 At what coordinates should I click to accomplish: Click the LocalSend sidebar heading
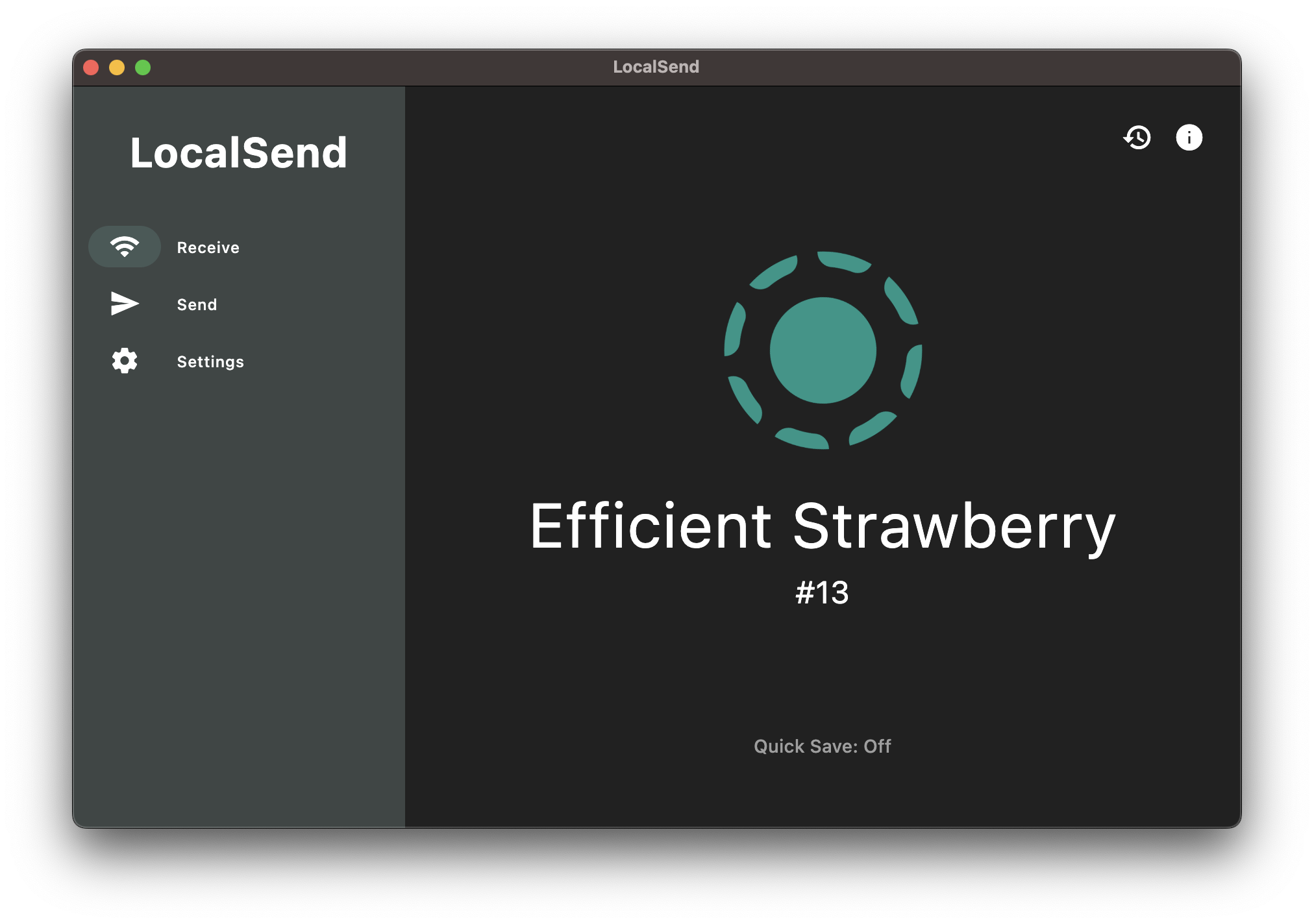(239, 153)
